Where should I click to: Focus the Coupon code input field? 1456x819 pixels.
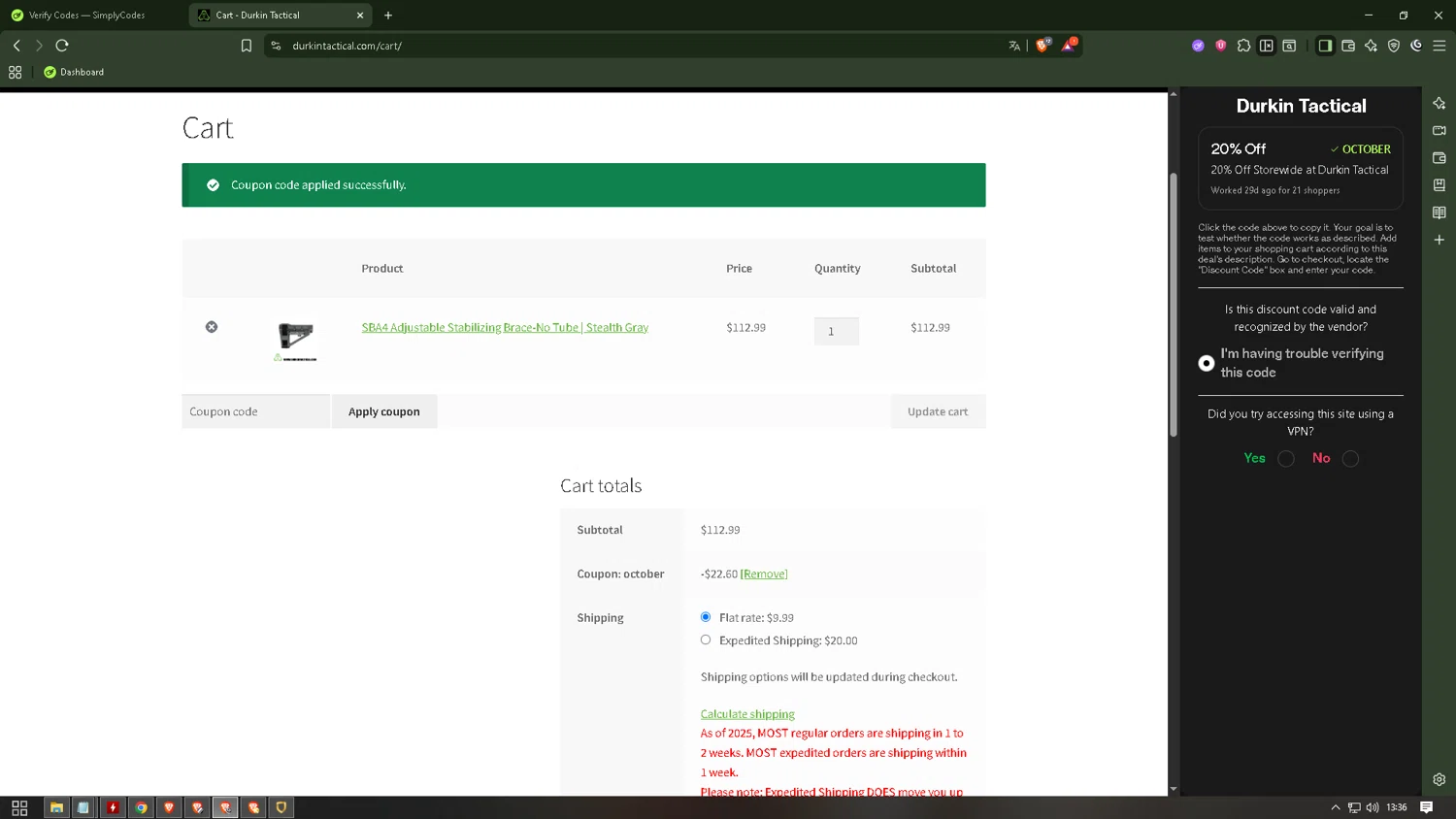pos(255,411)
